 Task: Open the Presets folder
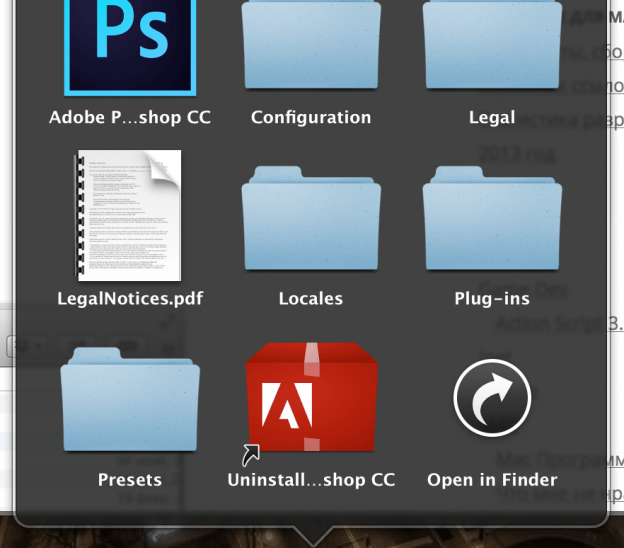point(130,399)
